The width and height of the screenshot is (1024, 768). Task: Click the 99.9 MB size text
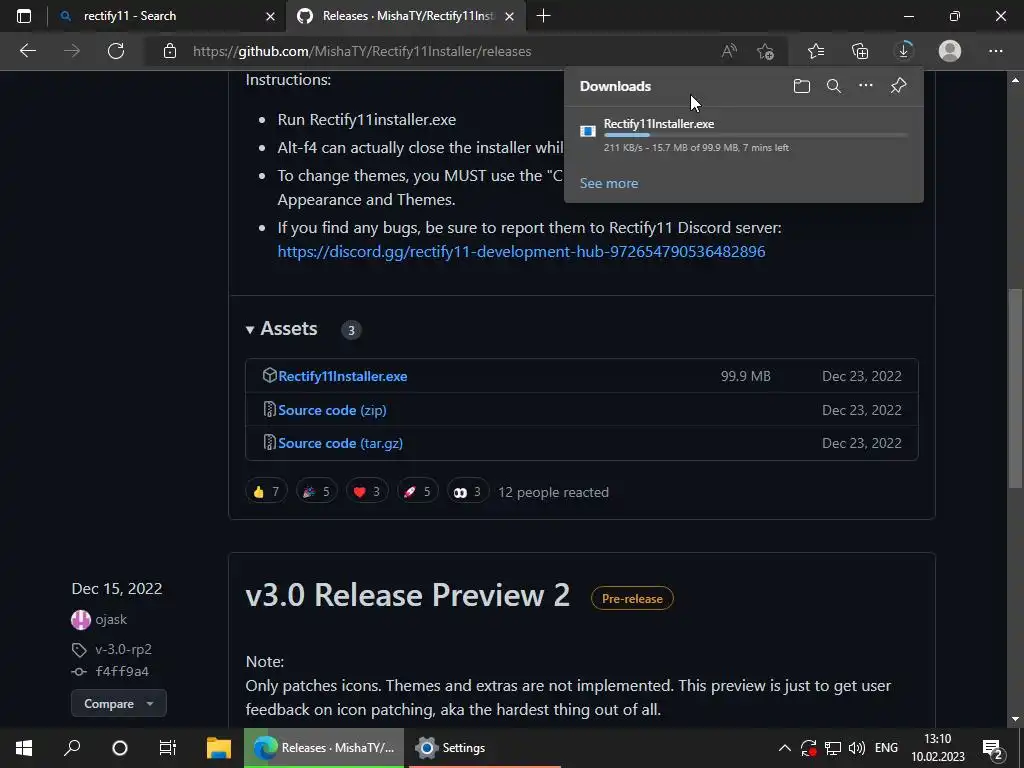point(746,376)
